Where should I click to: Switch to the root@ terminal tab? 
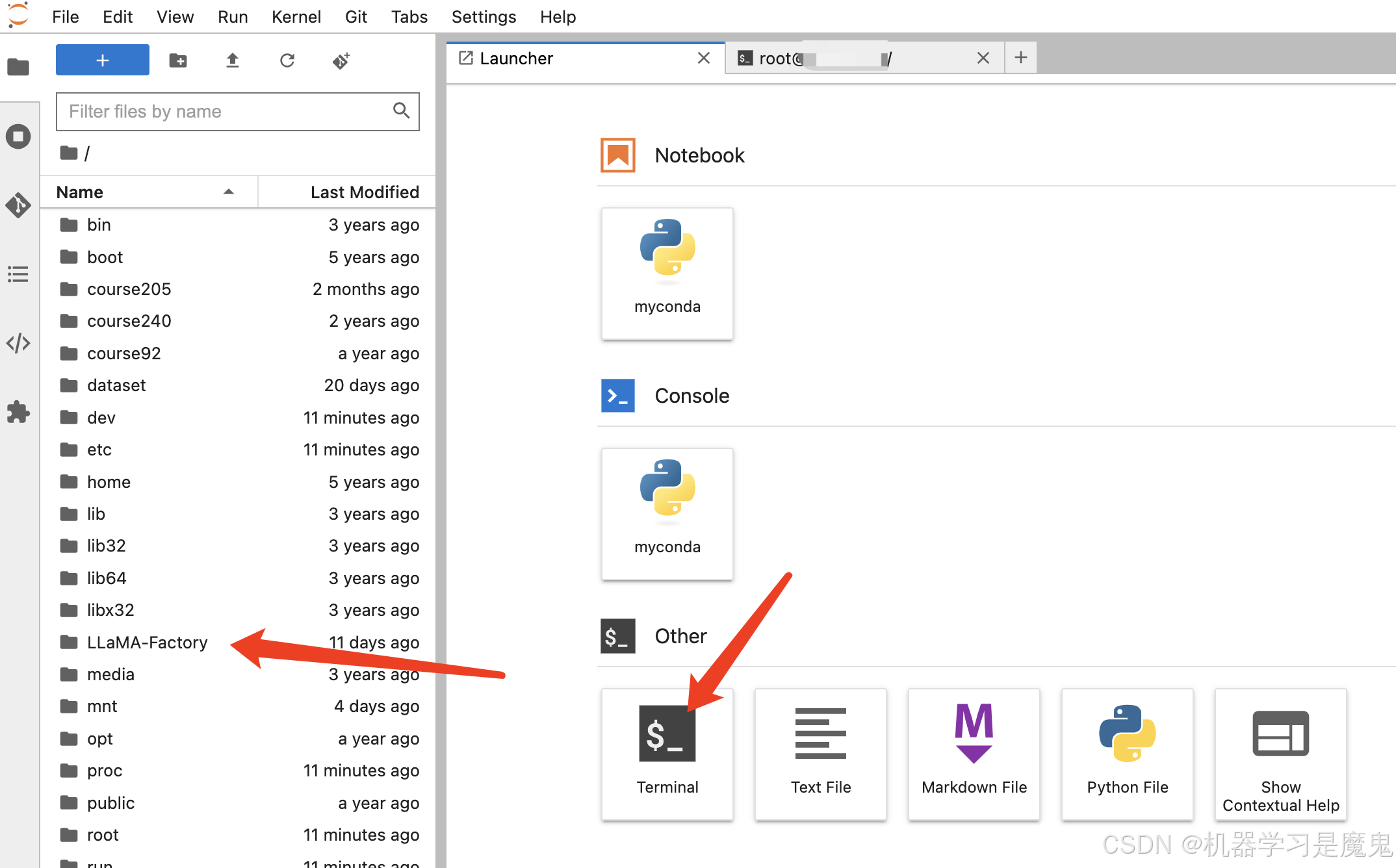864,58
